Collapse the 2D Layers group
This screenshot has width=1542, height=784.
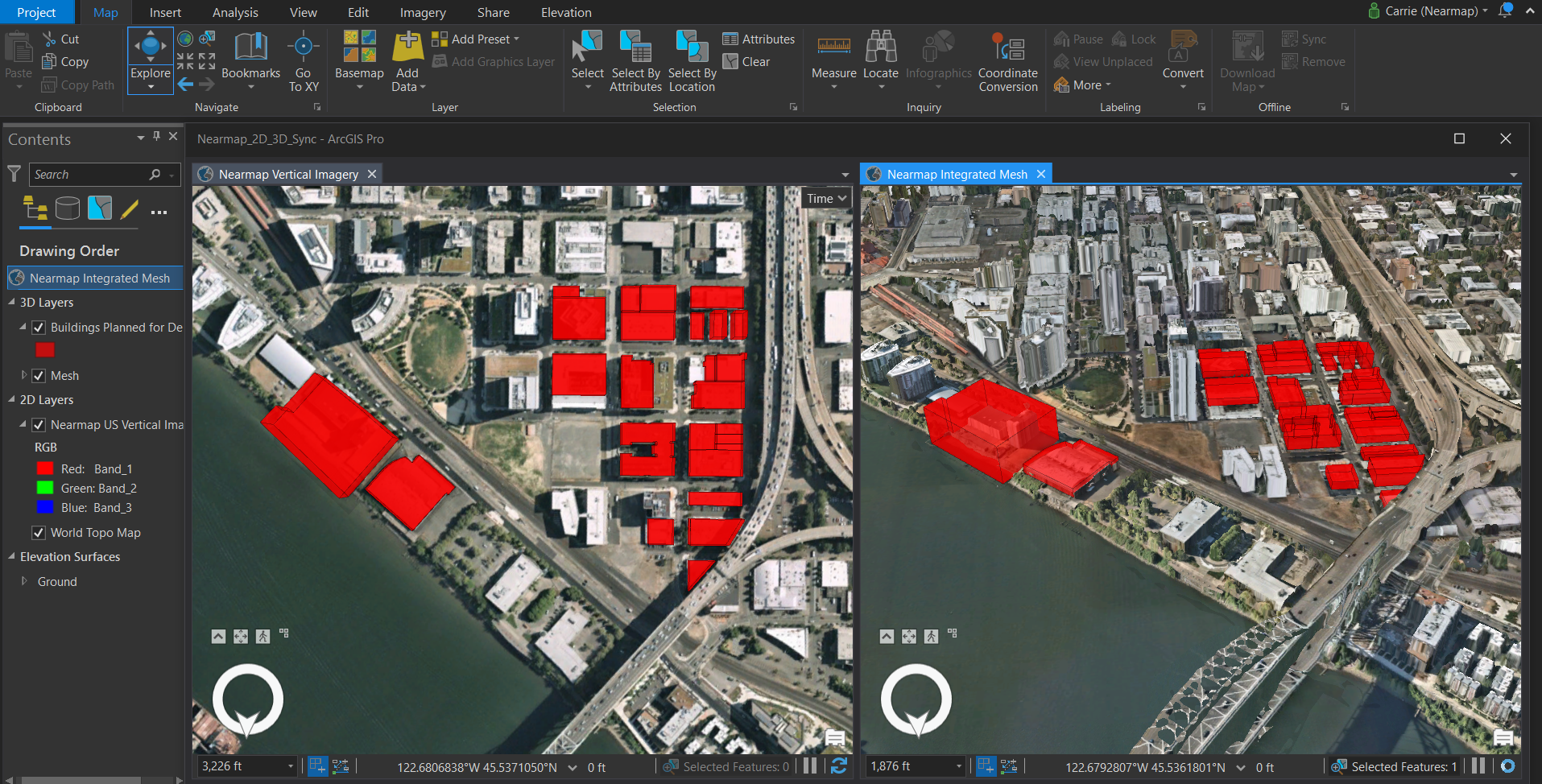pos(11,399)
